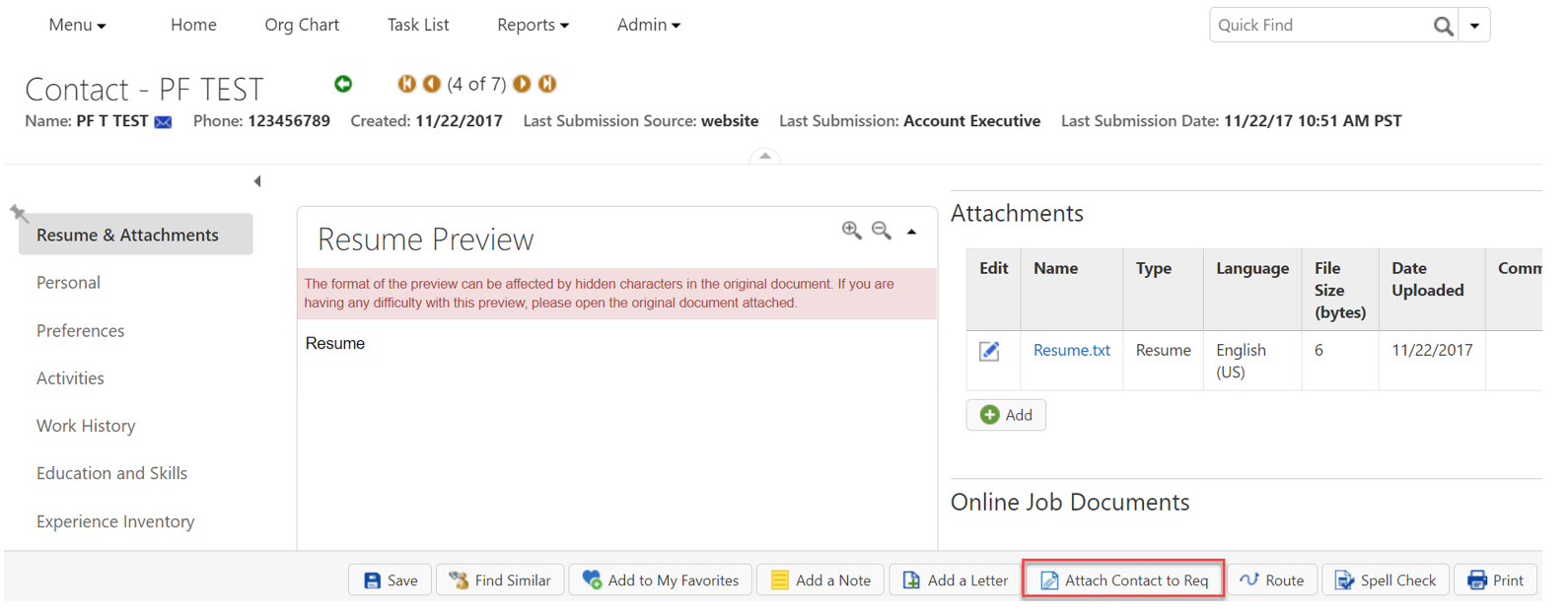Viewport: 1568px width, 613px height.
Task: Click the green back arrow icon
Action: [x=343, y=84]
